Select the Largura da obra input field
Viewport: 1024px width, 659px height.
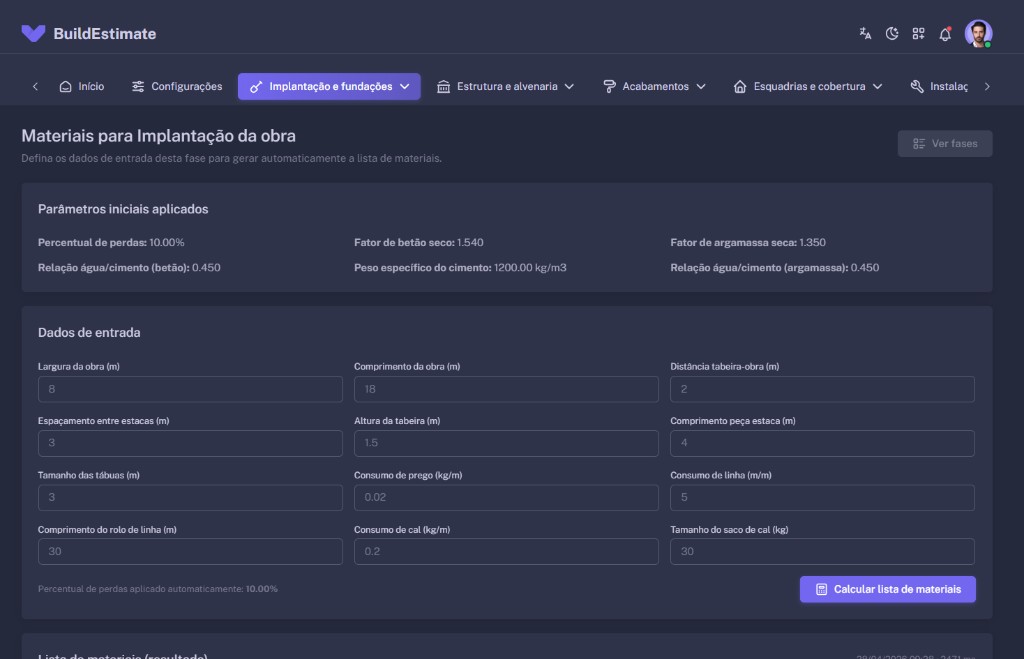pyautogui.click(x=190, y=389)
